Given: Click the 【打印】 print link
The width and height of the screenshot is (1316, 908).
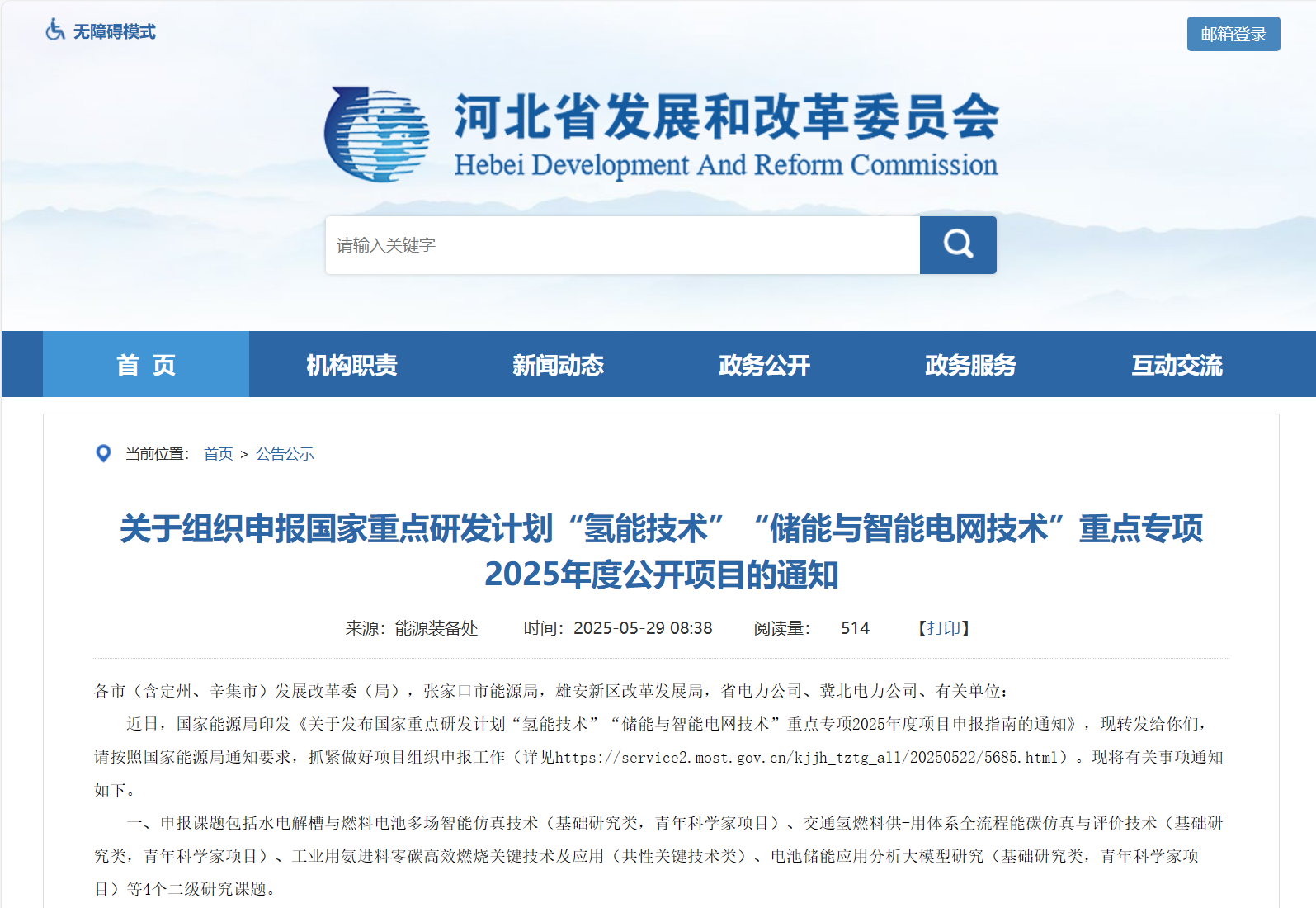Looking at the screenshot, I should click(944, 628).
